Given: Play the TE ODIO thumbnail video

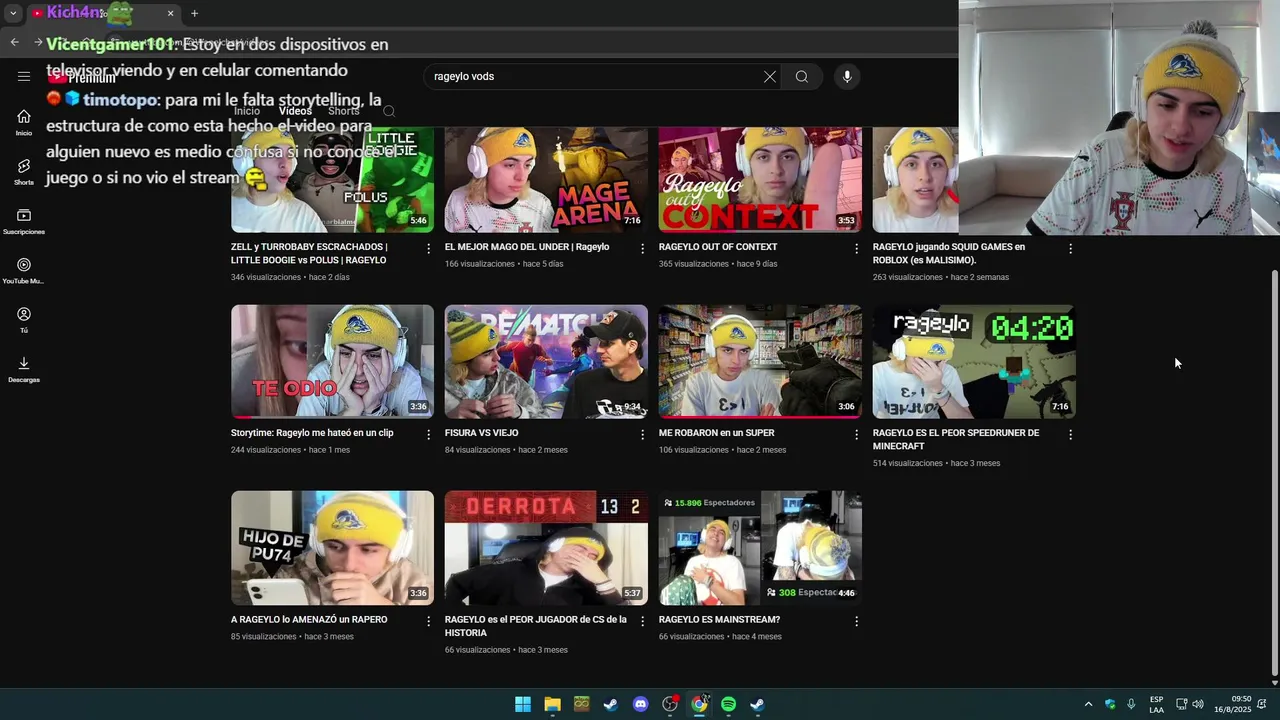Looking at the screenshot, I should (x=332, y=361).
